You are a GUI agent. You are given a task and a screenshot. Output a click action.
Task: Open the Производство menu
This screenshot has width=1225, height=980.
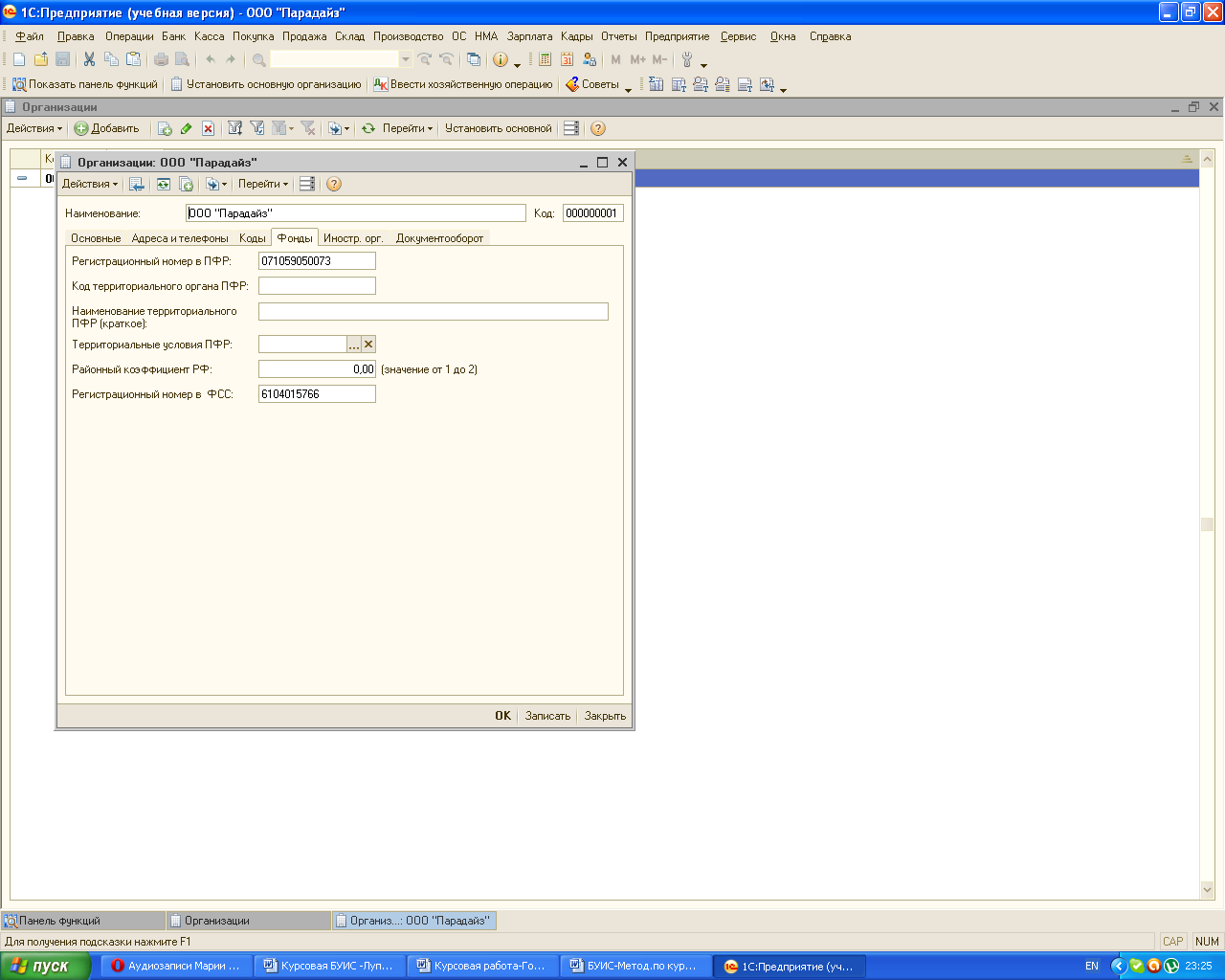409,36
